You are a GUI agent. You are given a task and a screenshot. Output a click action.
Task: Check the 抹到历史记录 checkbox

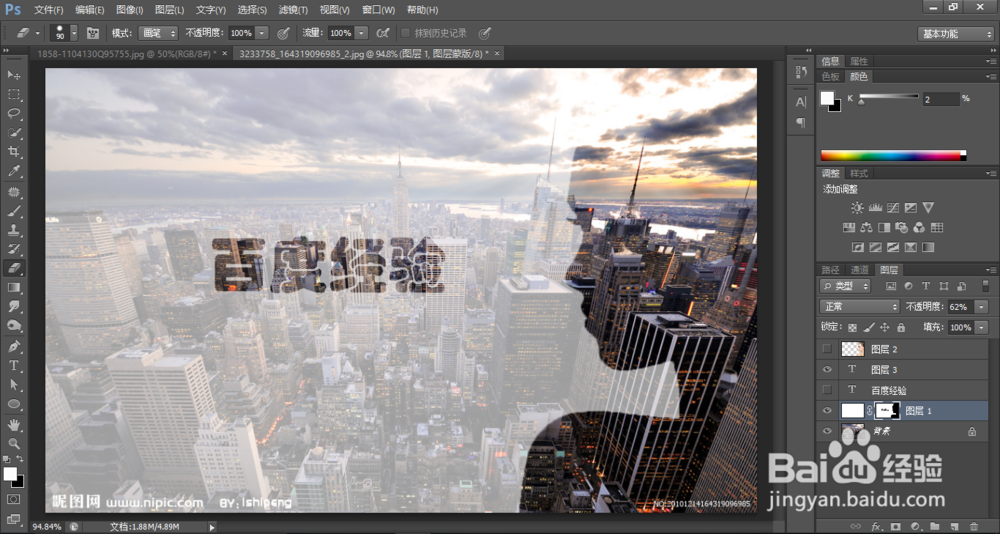pyautogui.click(x=406, y=33)
